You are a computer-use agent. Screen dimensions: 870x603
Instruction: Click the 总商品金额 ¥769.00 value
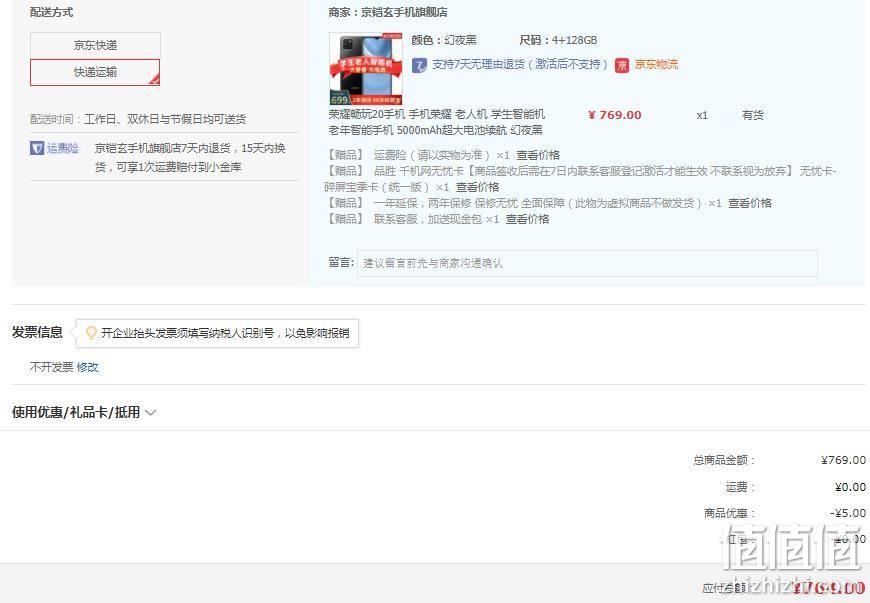(x=843, y=460)
